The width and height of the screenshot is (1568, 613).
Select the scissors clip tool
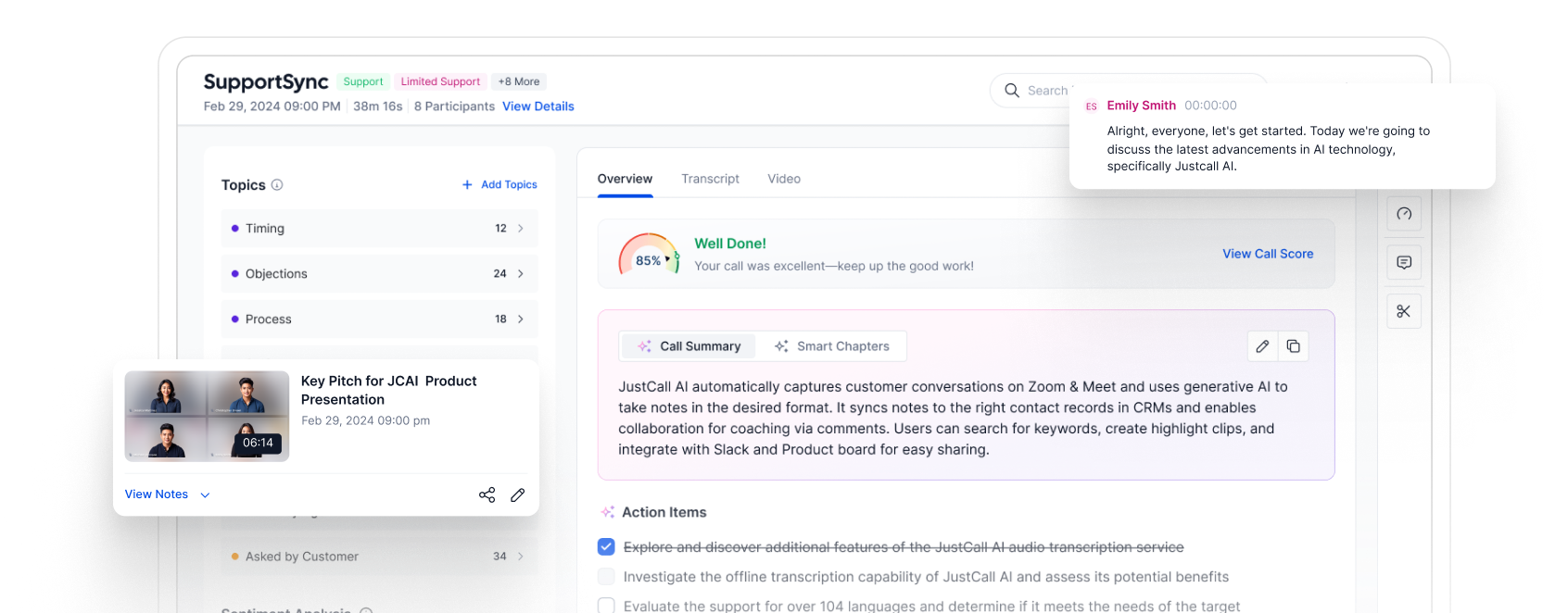click(x=1404, y=311)
